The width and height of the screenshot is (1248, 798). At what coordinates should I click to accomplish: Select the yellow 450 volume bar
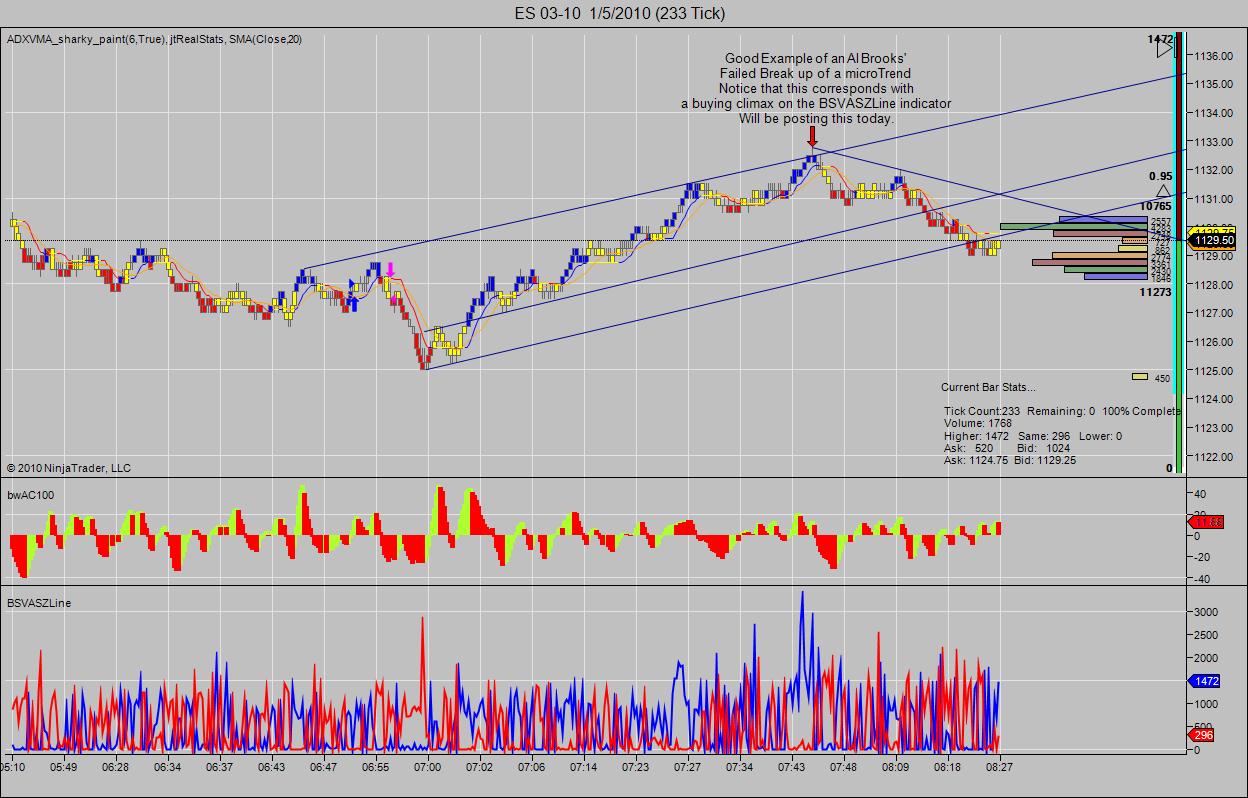coord(1140,377)
